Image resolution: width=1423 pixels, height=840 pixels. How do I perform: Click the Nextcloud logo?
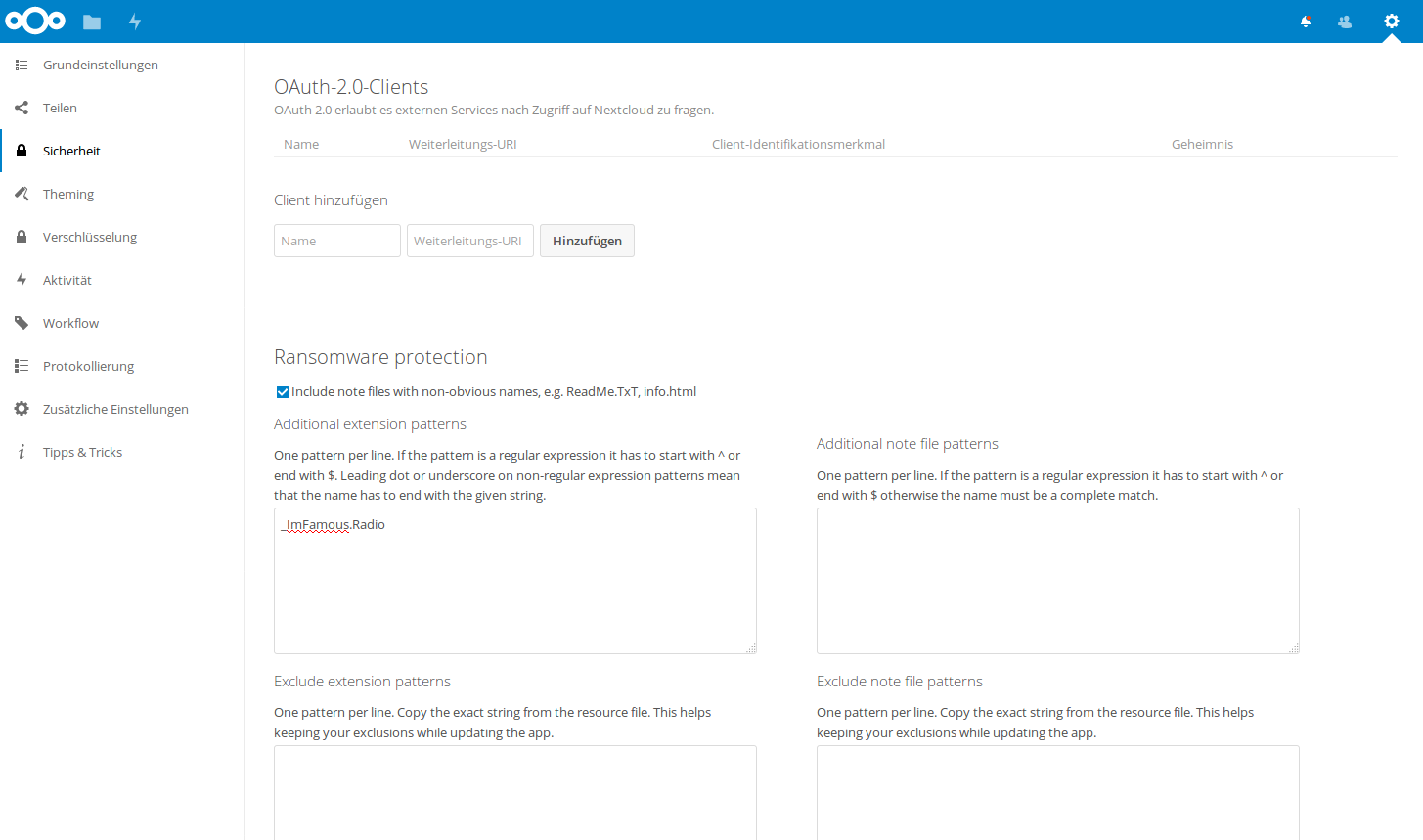coord(35,21)
